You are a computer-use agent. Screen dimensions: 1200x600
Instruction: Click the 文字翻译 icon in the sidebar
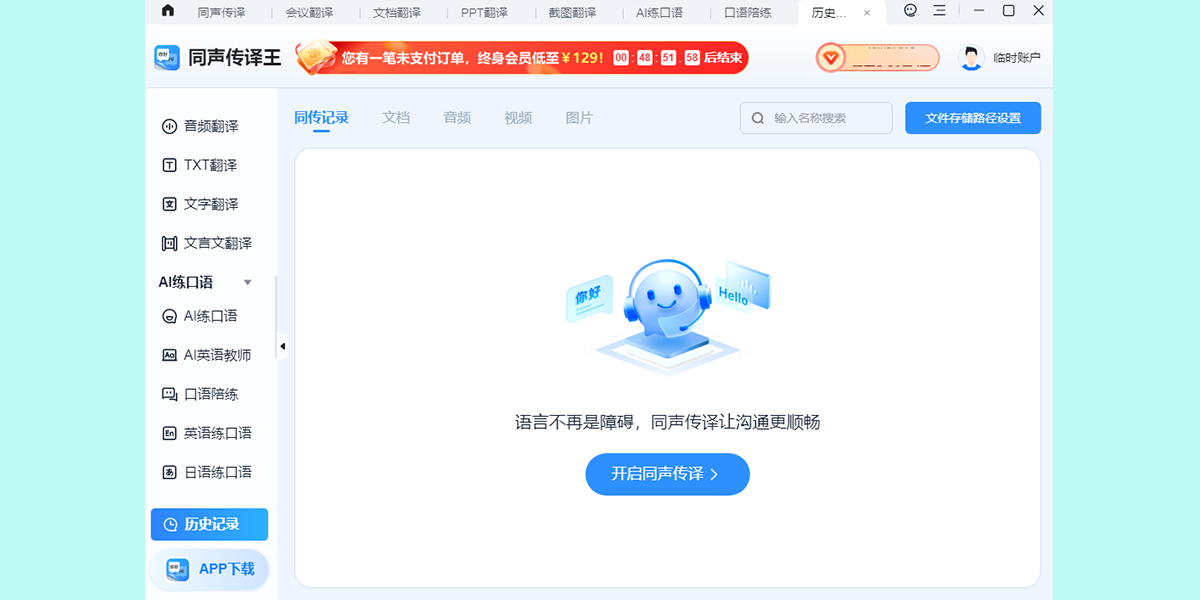[169, 205]
